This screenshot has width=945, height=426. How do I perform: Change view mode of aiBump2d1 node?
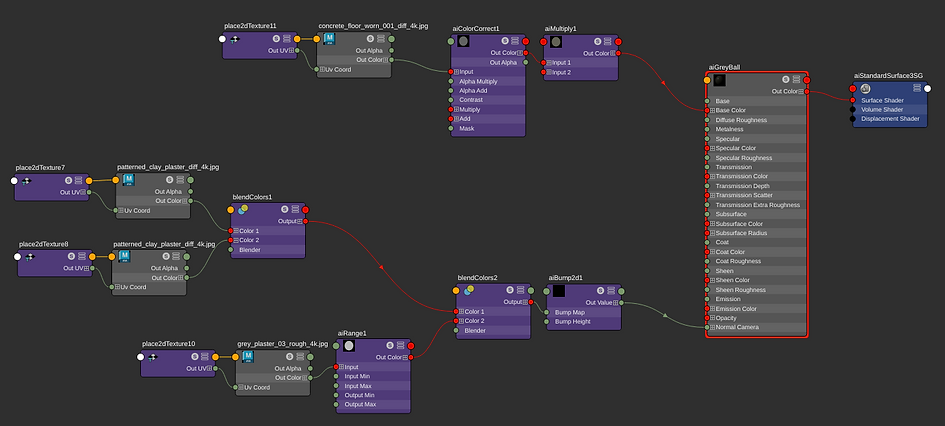611,290
